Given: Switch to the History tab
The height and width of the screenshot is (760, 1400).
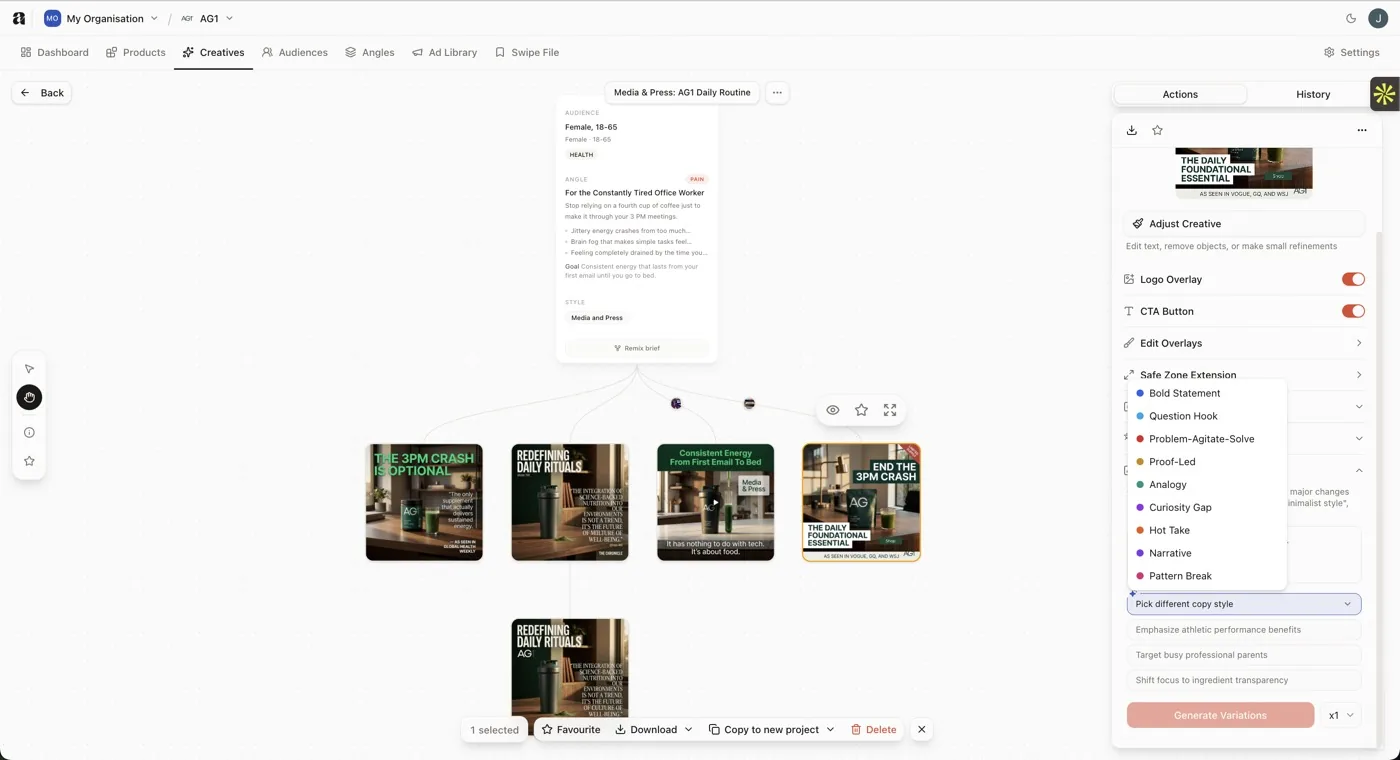Looking at the screenshot, I should 1312,94.
